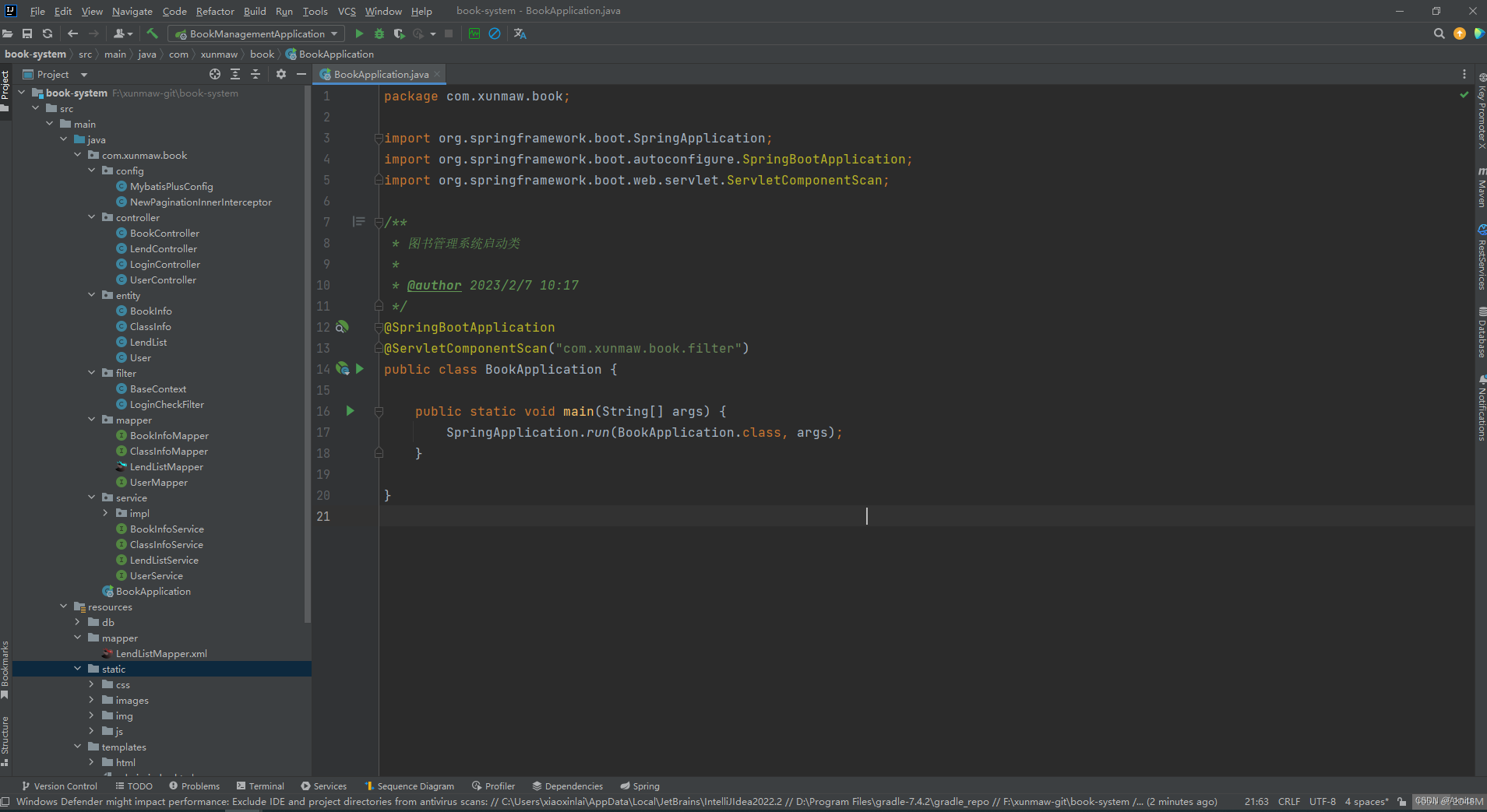Toggle the main method run gutter marker
Screen dimensions: 1487x812
click(x=350, y=411)
